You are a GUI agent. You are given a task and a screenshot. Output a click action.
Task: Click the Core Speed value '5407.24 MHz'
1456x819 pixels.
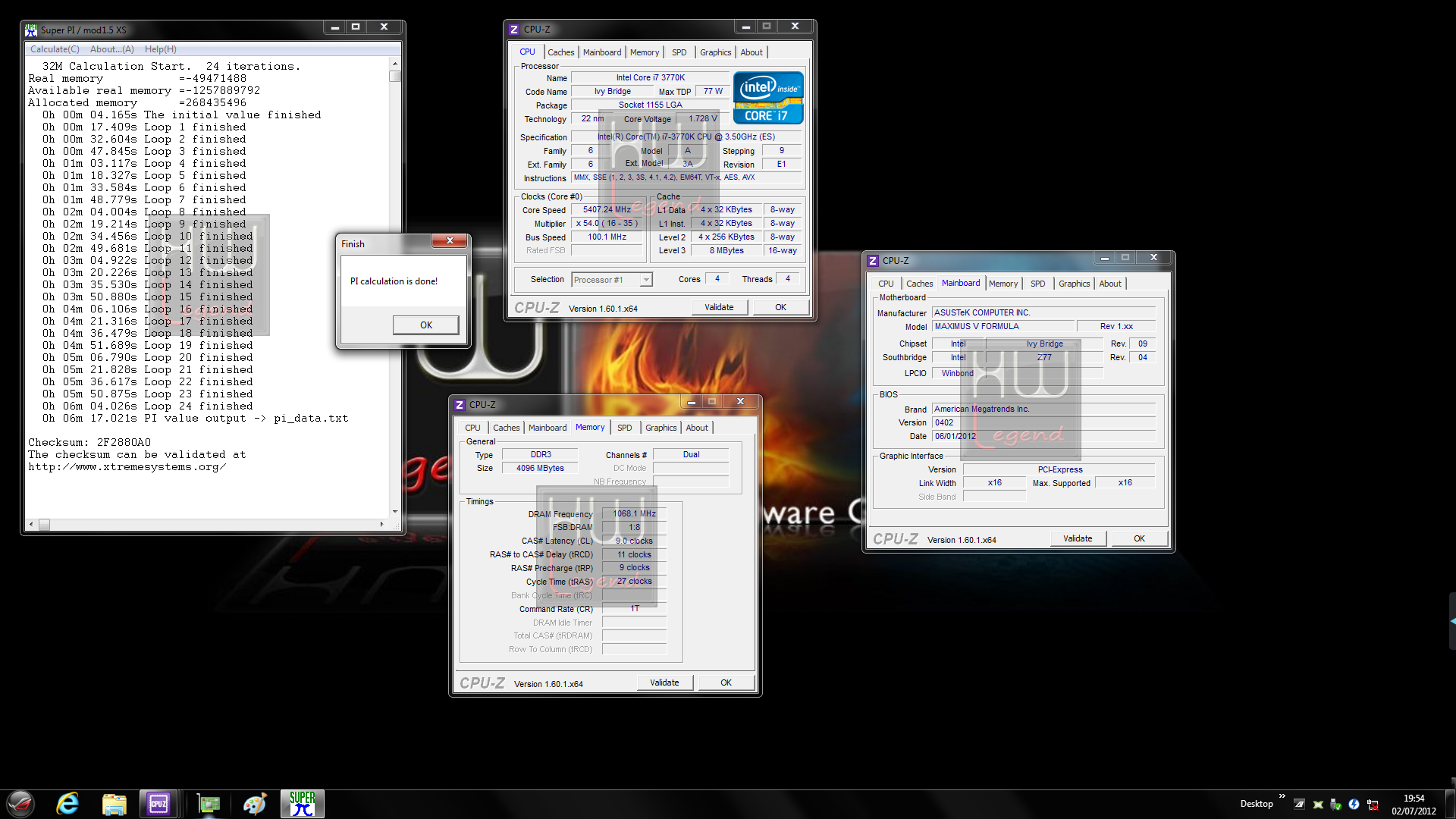coord(607,210)
